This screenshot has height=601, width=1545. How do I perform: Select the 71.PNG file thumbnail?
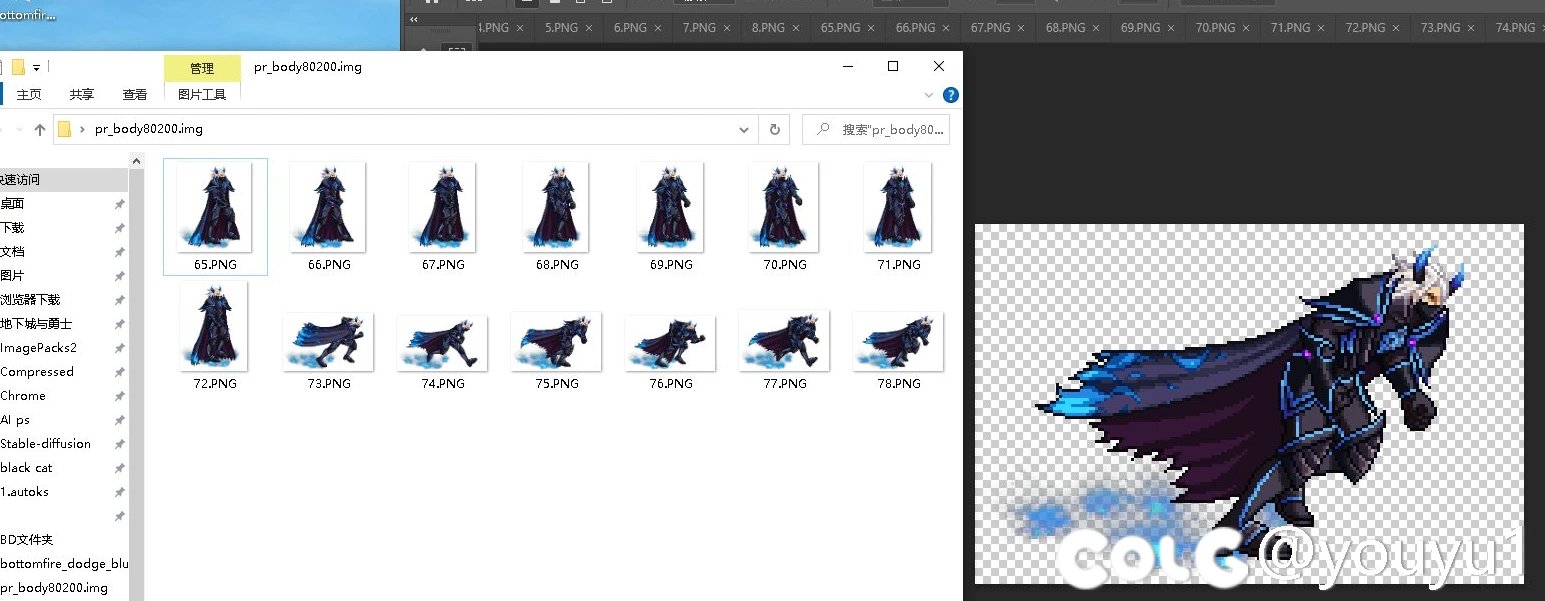pyautogui.click(x=898, y=206)
